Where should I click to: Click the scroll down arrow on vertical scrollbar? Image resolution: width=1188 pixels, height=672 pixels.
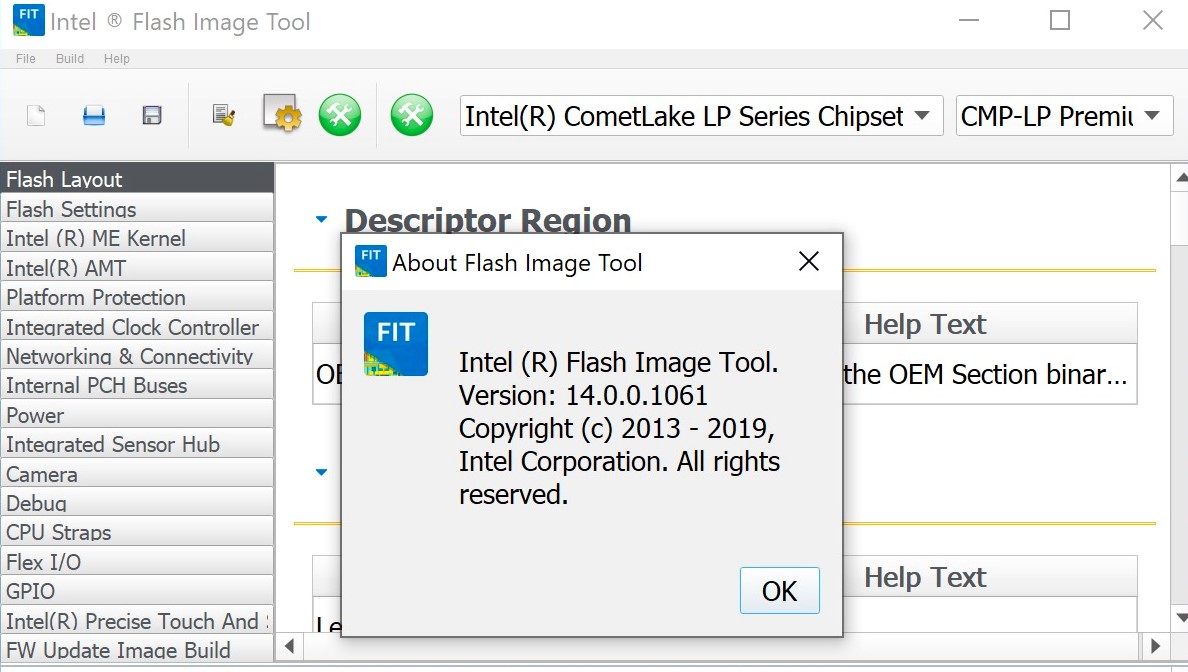click(1180, 618)
